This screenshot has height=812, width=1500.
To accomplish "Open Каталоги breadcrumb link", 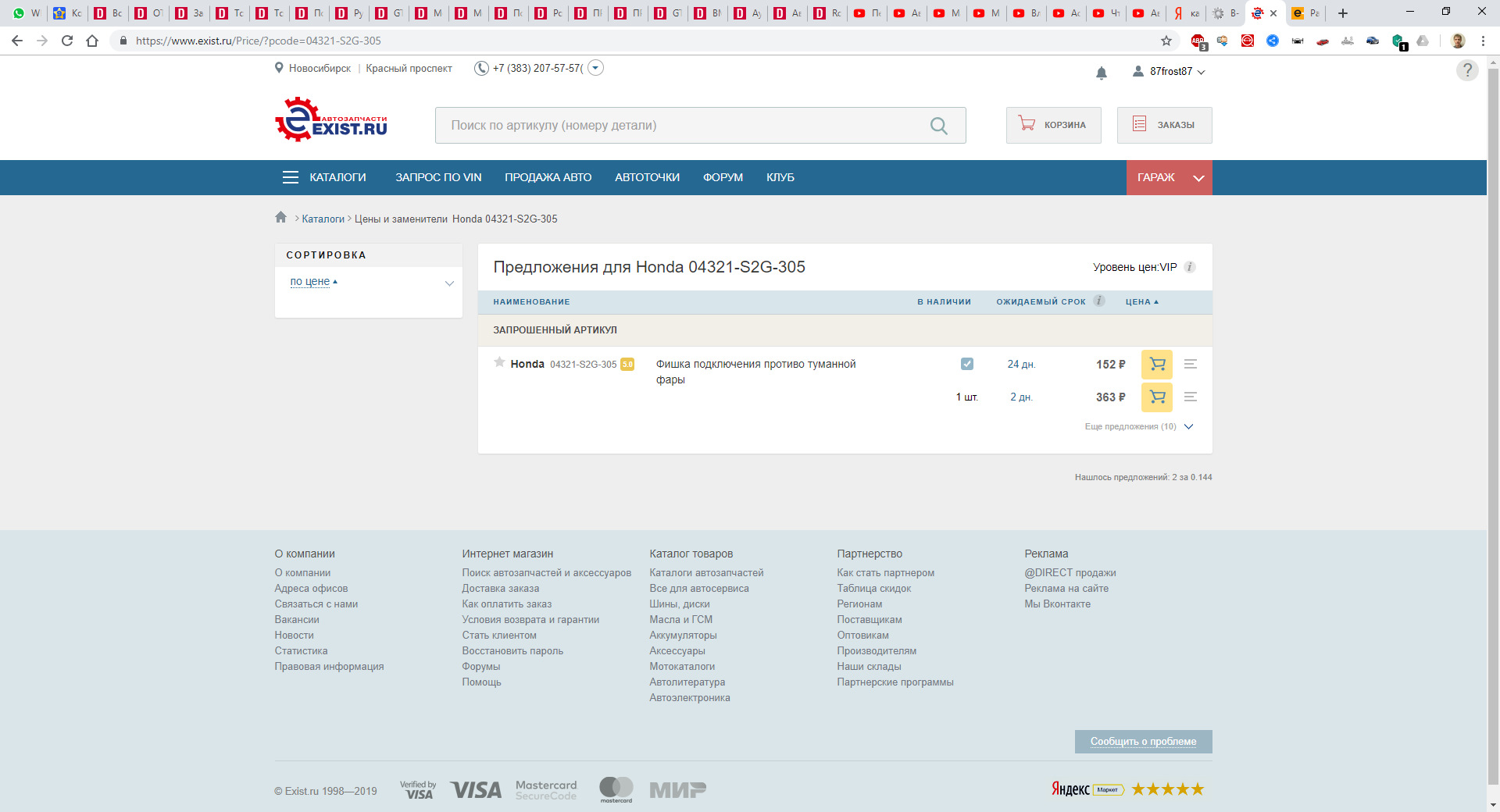I will (323, 219).
